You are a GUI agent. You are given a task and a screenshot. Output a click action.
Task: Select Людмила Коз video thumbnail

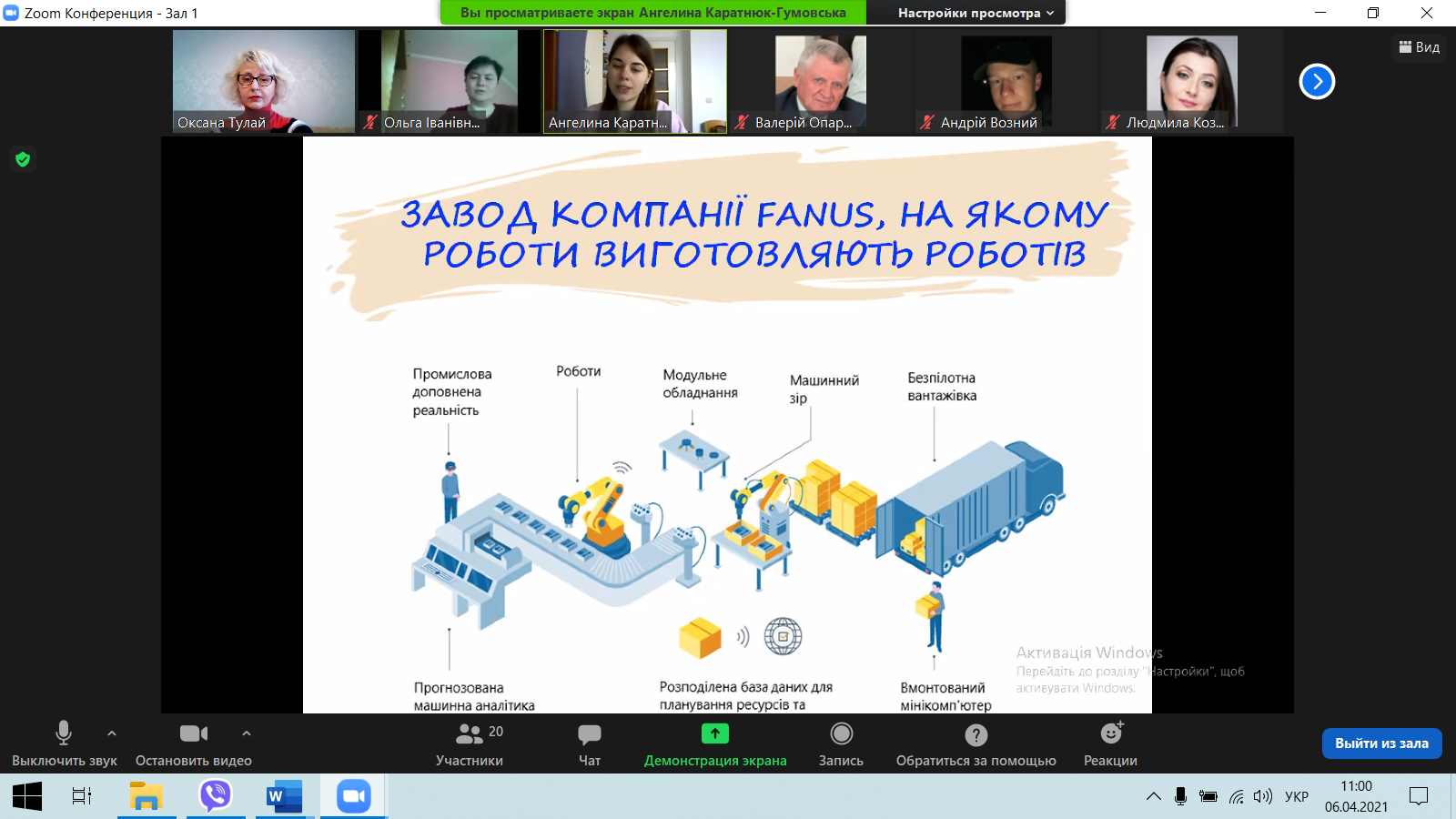pyautogui.click(x=1192, y=82)
